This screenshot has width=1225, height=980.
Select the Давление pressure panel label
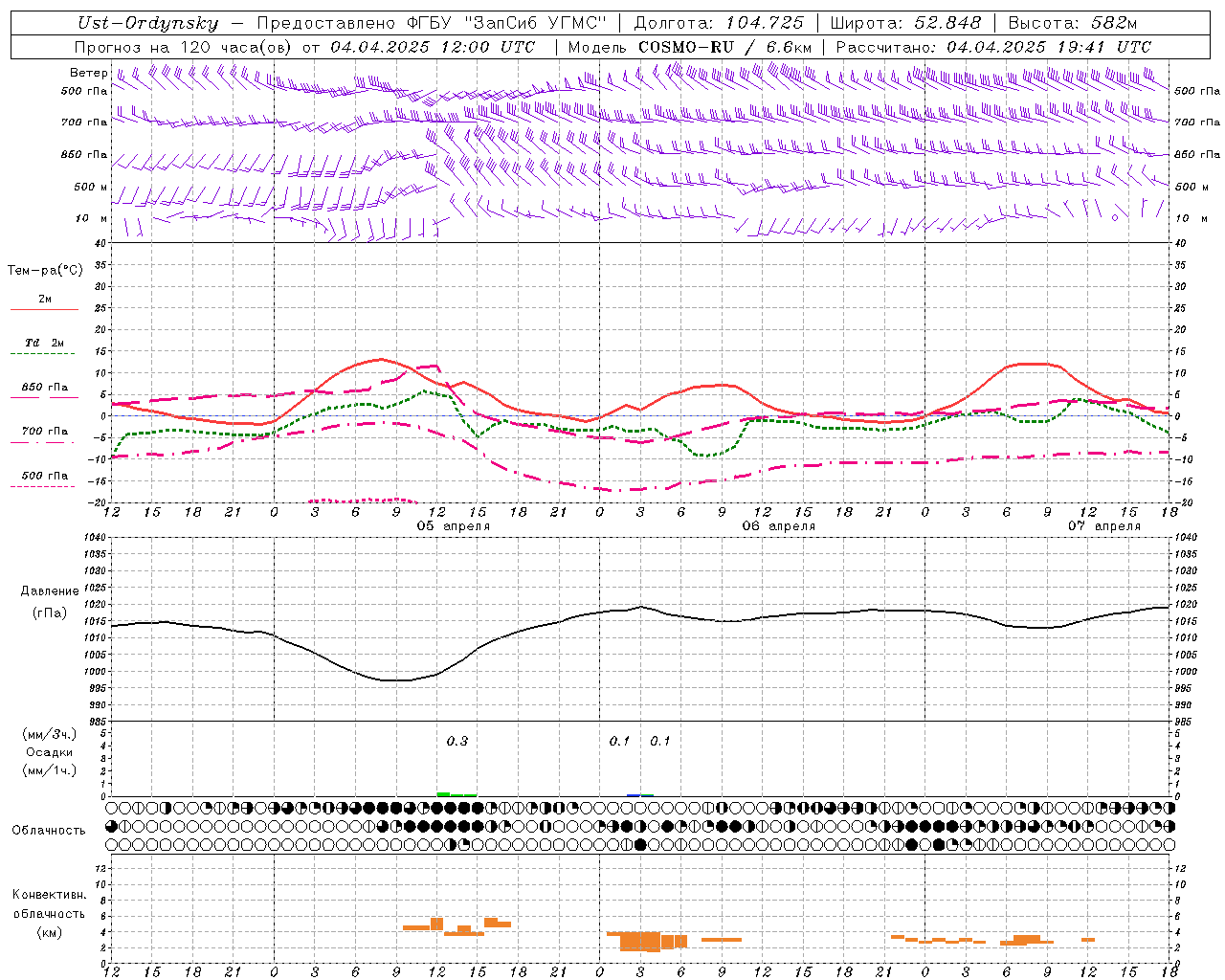(x=50, y=591)
